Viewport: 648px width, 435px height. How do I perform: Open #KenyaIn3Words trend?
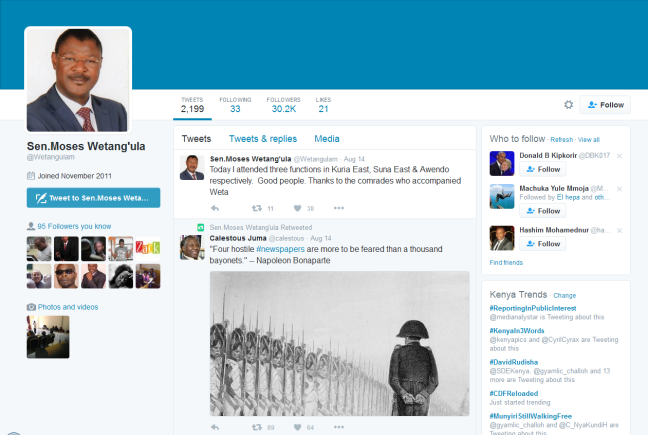click(x=517, y=331)
